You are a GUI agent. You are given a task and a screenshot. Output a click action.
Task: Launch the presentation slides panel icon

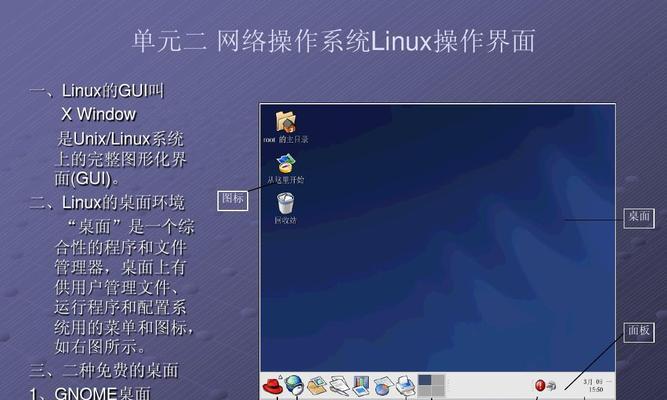pos(361,386)
